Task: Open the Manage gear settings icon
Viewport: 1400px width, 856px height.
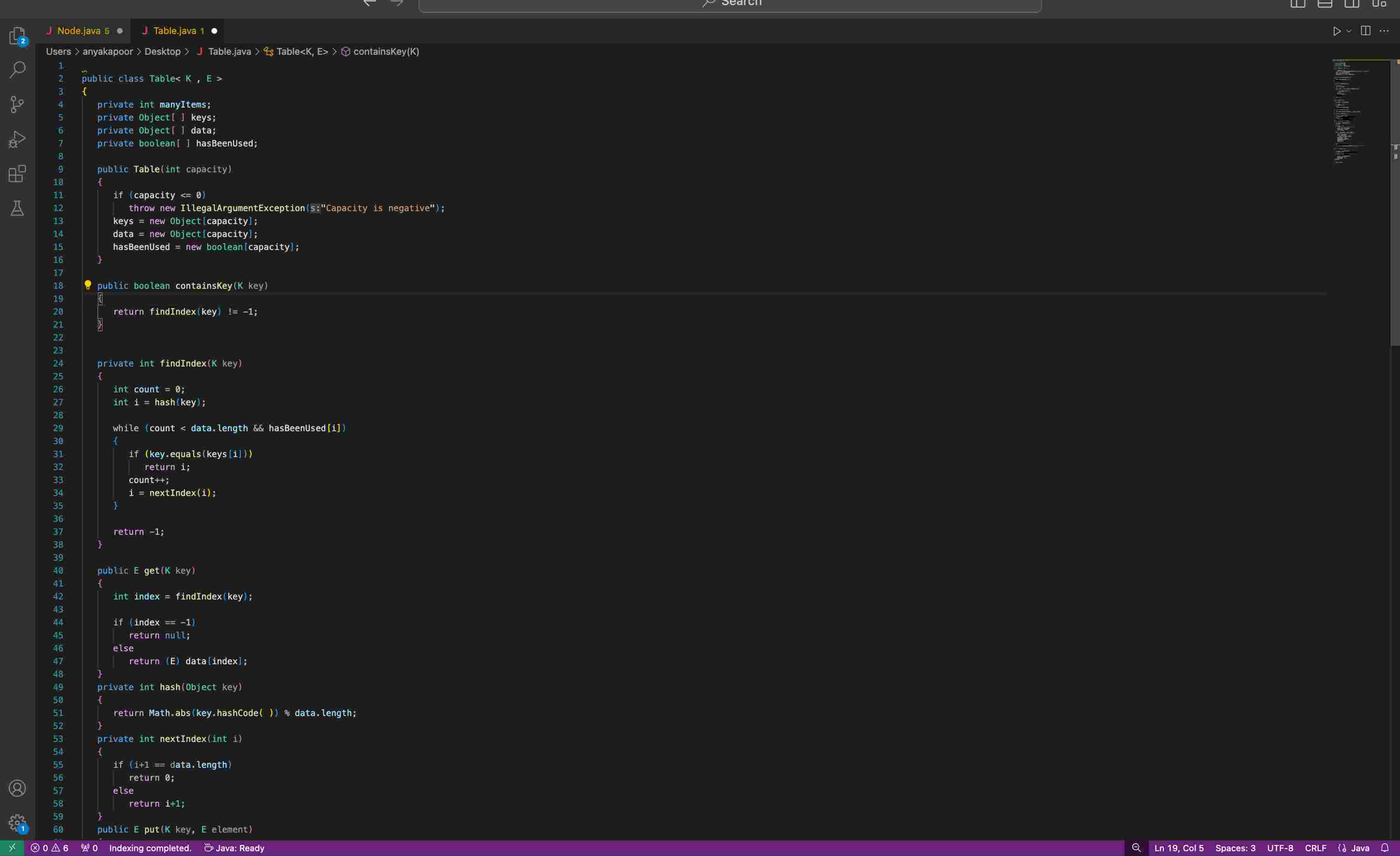Action: pyautogui.click(x=17, y=823)
